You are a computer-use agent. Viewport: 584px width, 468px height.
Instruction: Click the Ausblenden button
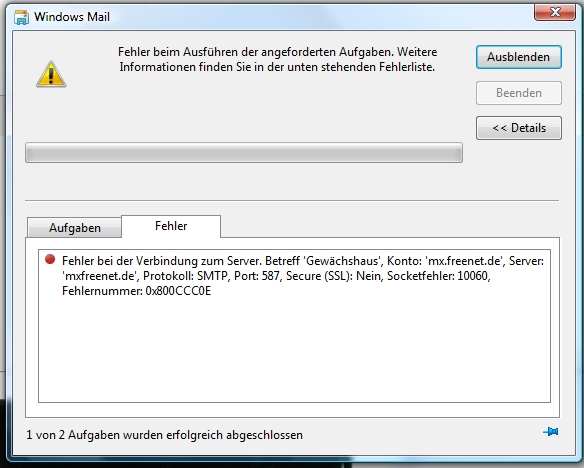point(519,57)
